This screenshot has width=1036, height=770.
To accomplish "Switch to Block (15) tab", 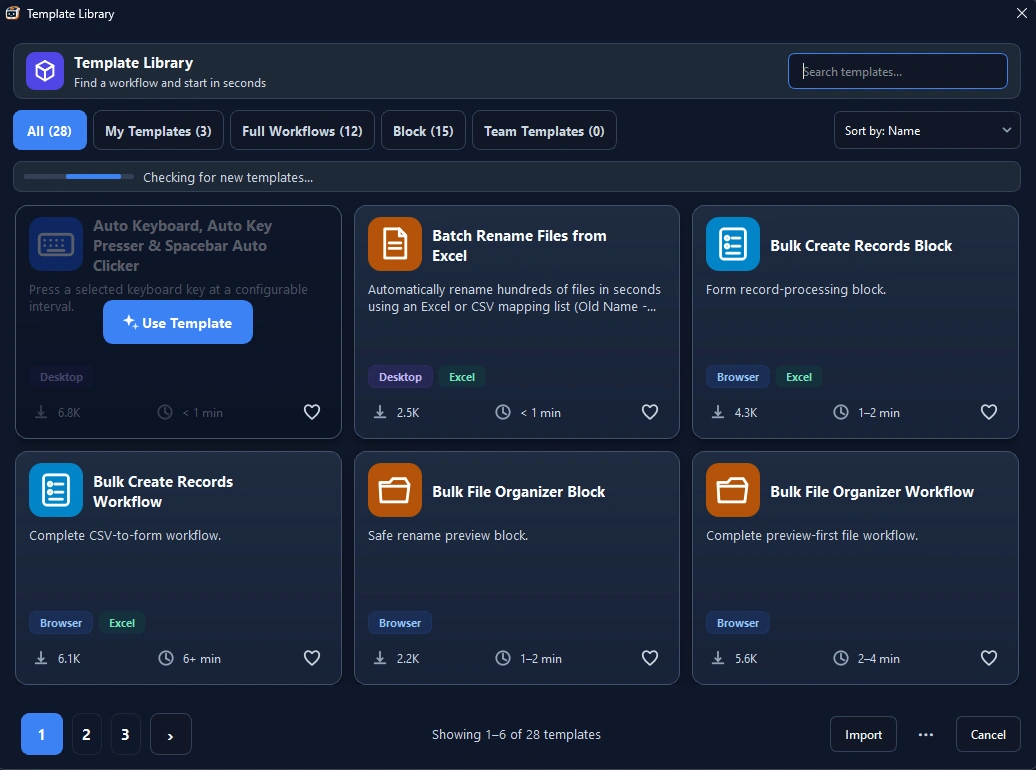I will coord(423,130).
